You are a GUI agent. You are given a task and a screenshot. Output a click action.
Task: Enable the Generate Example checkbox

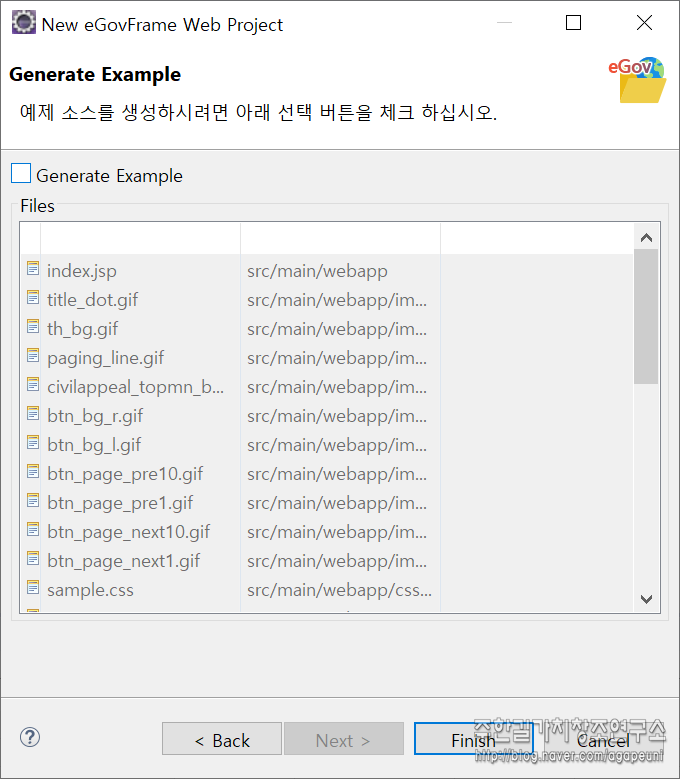pos(21,173)
